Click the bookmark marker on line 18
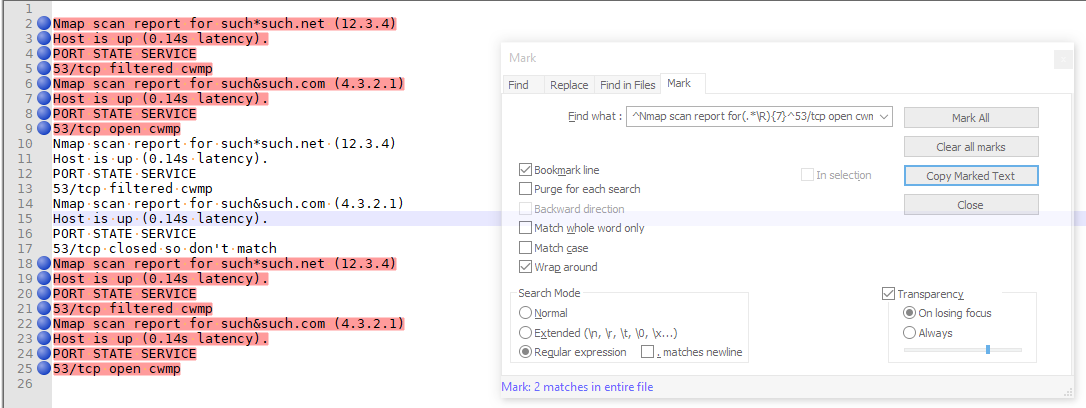Image resolution: width=1086 pixels, height=408 pixels. pyautogui.click(x=44, y=264)
